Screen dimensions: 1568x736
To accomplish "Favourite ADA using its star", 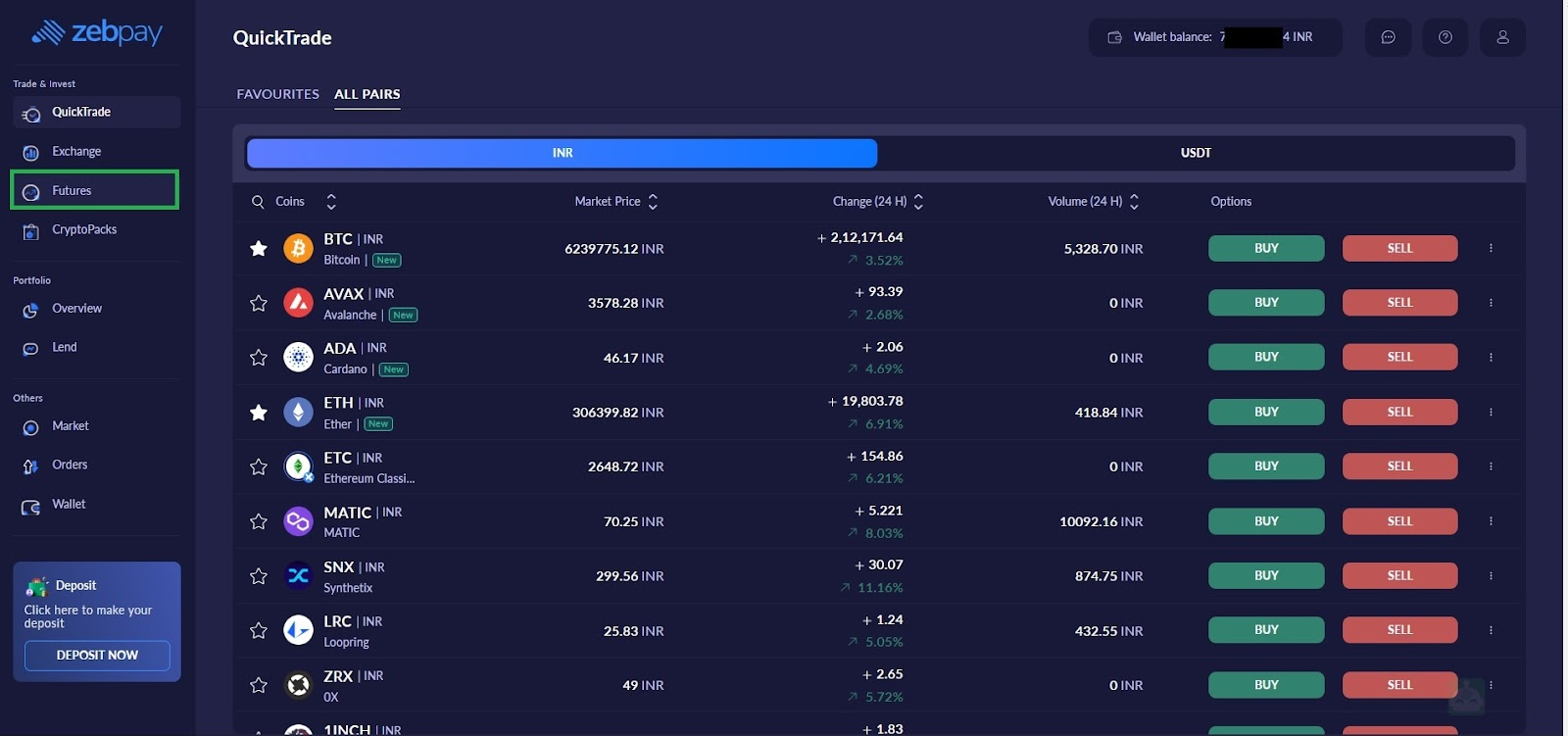I will click(259, 358).
